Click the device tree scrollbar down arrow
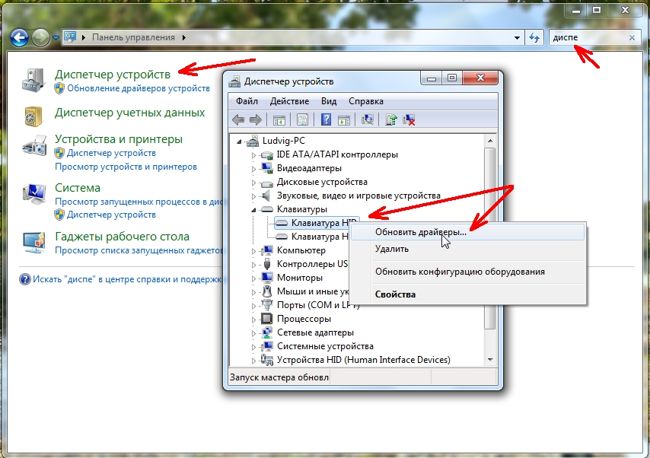The height and width of the screenshot is (458, 650). pos(490,360)
